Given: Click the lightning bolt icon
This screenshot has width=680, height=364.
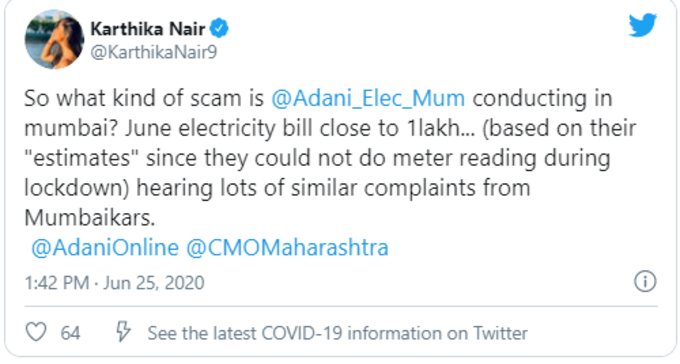Looking at the screenshot, I should coord(123,332).
